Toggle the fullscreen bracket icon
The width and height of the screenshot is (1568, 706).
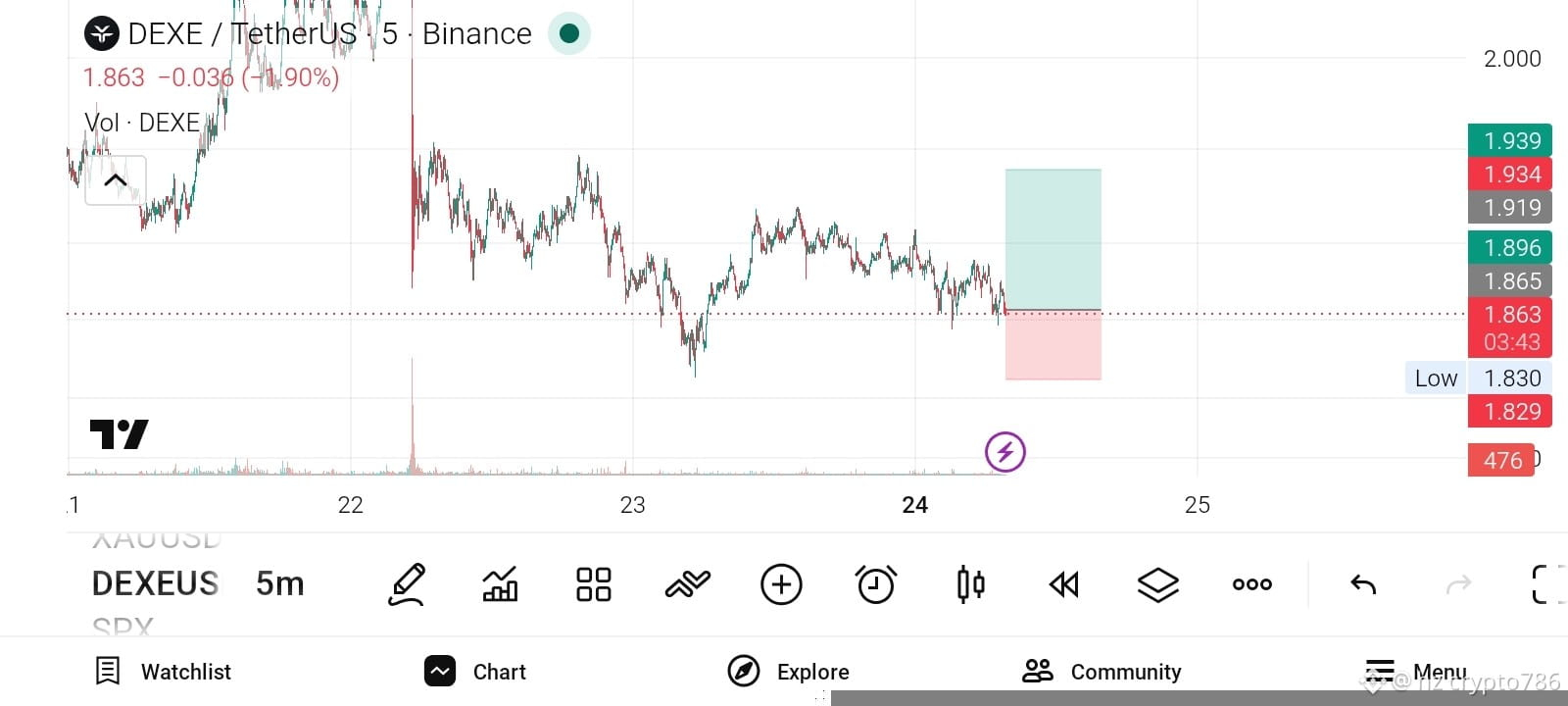1548,584
